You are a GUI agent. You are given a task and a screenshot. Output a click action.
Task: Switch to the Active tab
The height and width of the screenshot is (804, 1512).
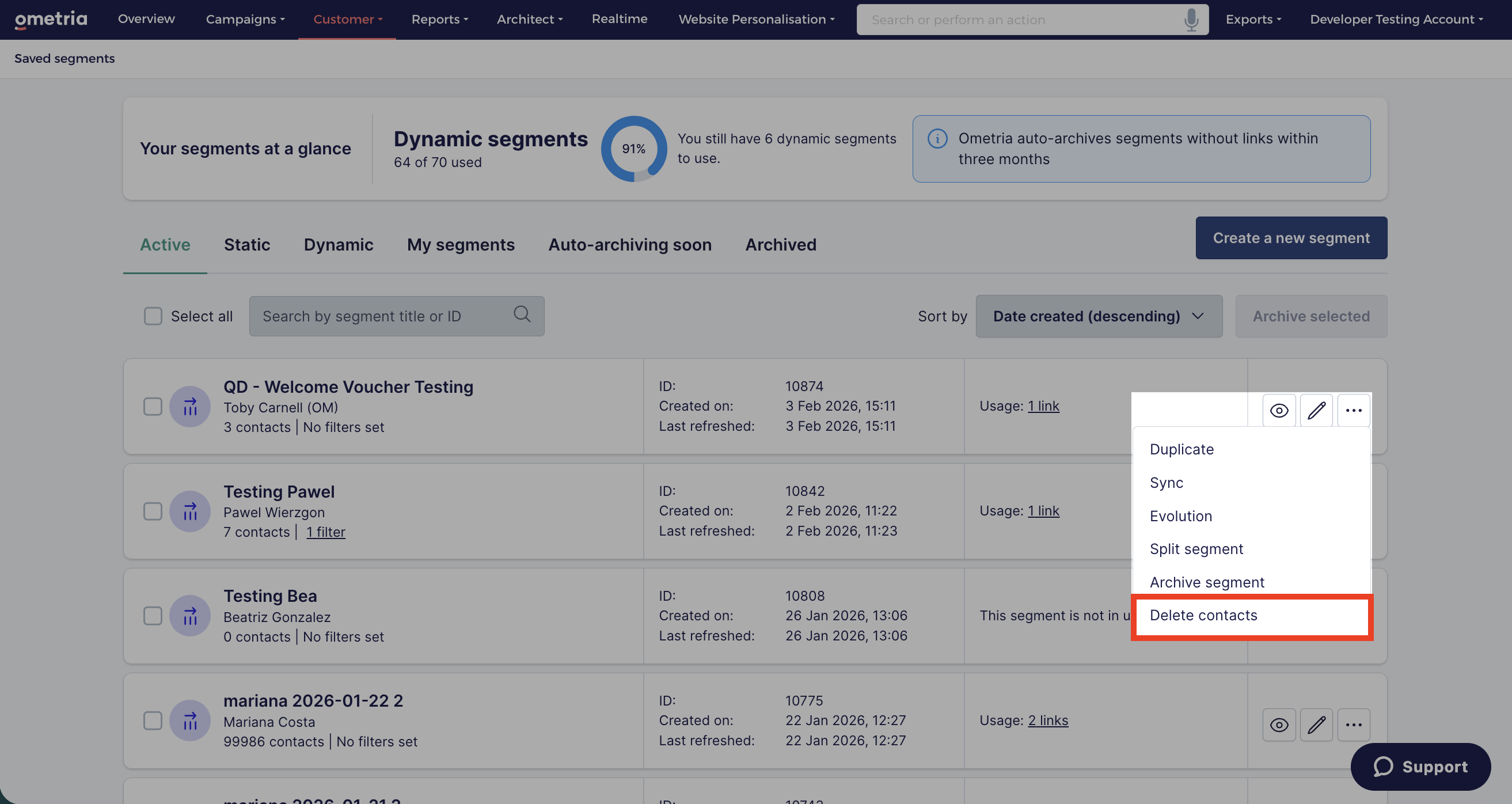[x=165, y=244]
